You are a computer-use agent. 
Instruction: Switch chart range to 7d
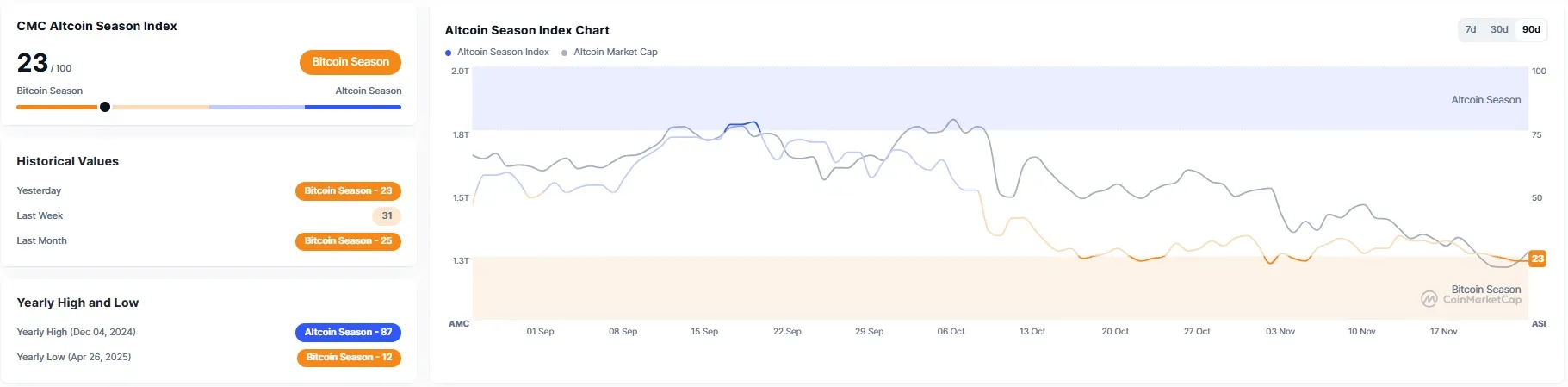(1471, 29)
